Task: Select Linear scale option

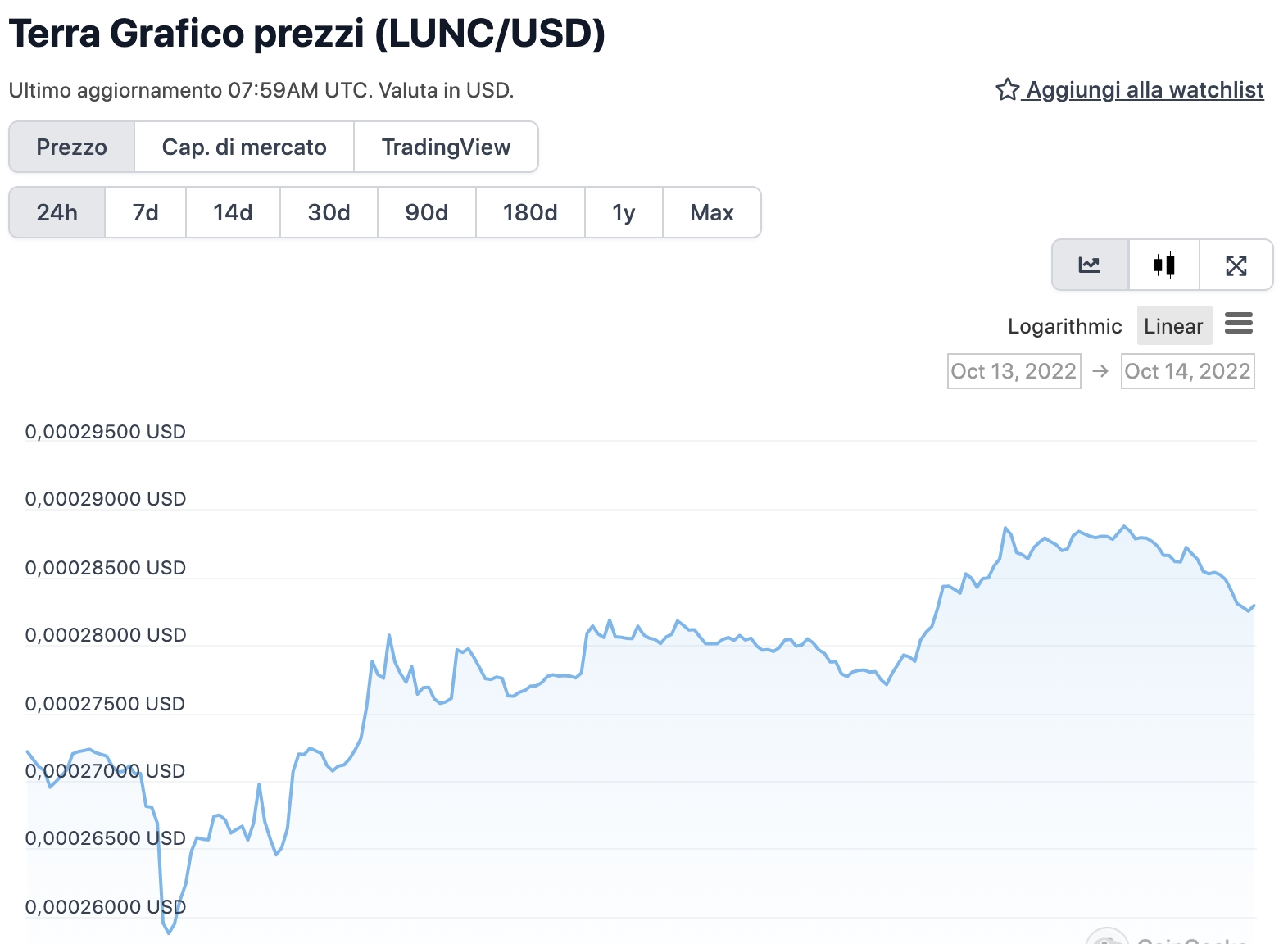Action: (1173, 326)
